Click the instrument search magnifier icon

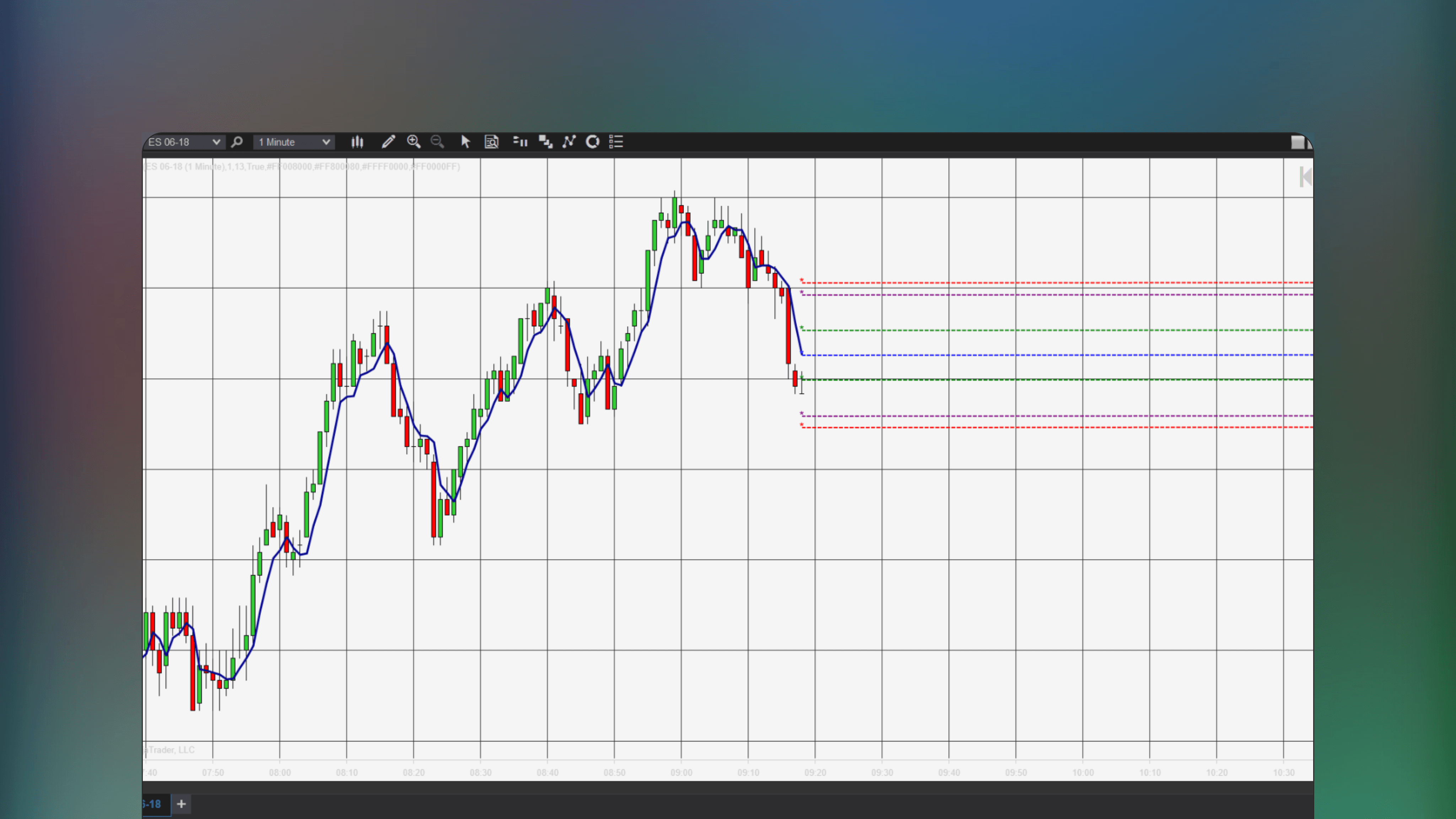pyautogui.click(x=237, y=142)
